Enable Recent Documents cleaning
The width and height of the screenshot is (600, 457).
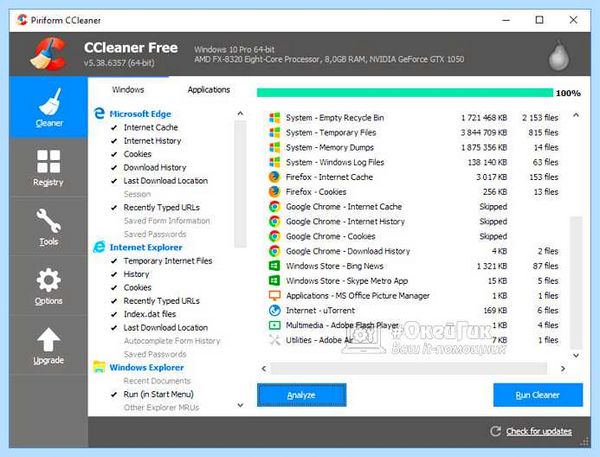157,381
